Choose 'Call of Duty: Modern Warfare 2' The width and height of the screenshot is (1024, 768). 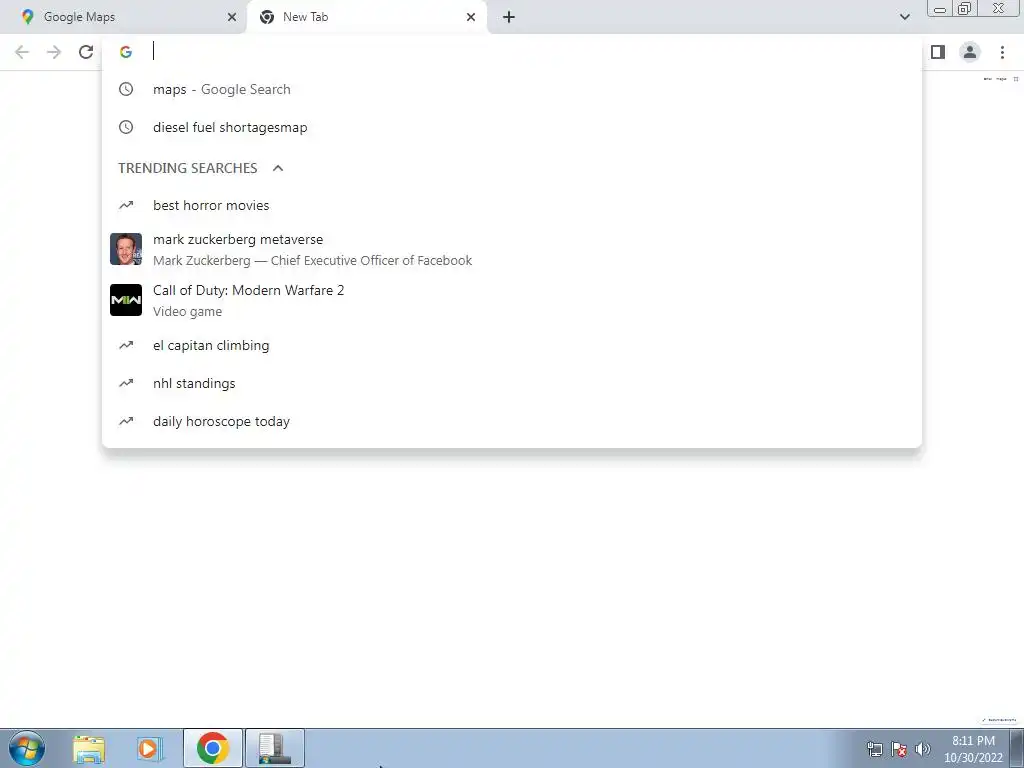point(512,300)
